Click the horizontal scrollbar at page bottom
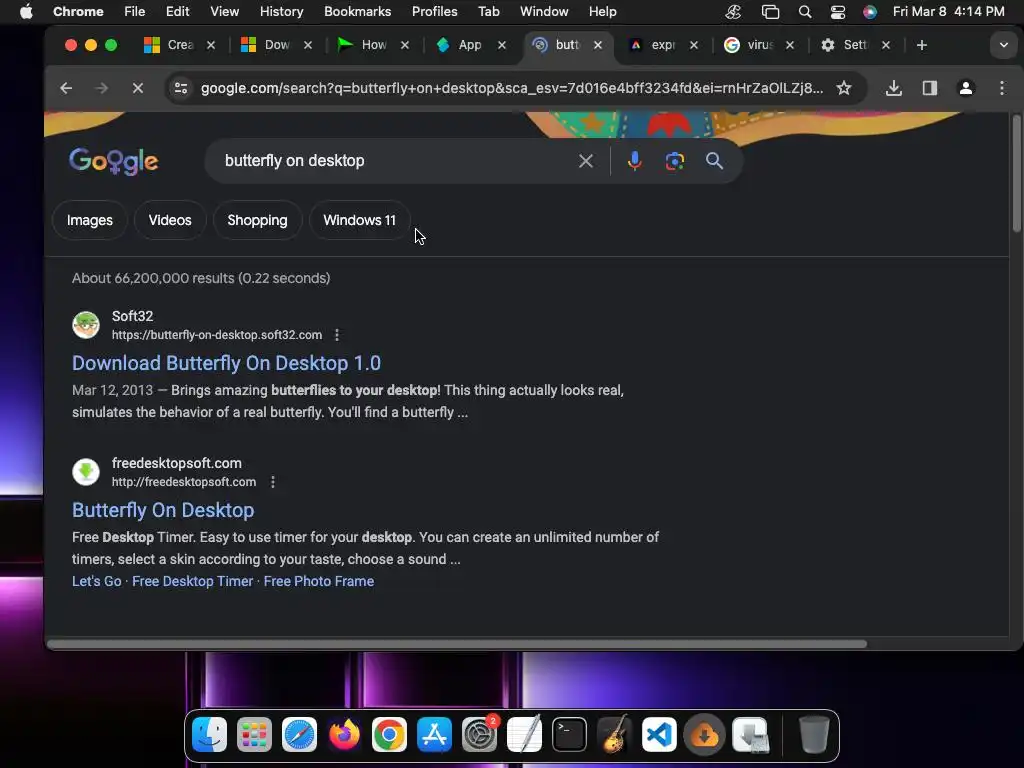Screen dimensions: 1024x768 (456, 644)
